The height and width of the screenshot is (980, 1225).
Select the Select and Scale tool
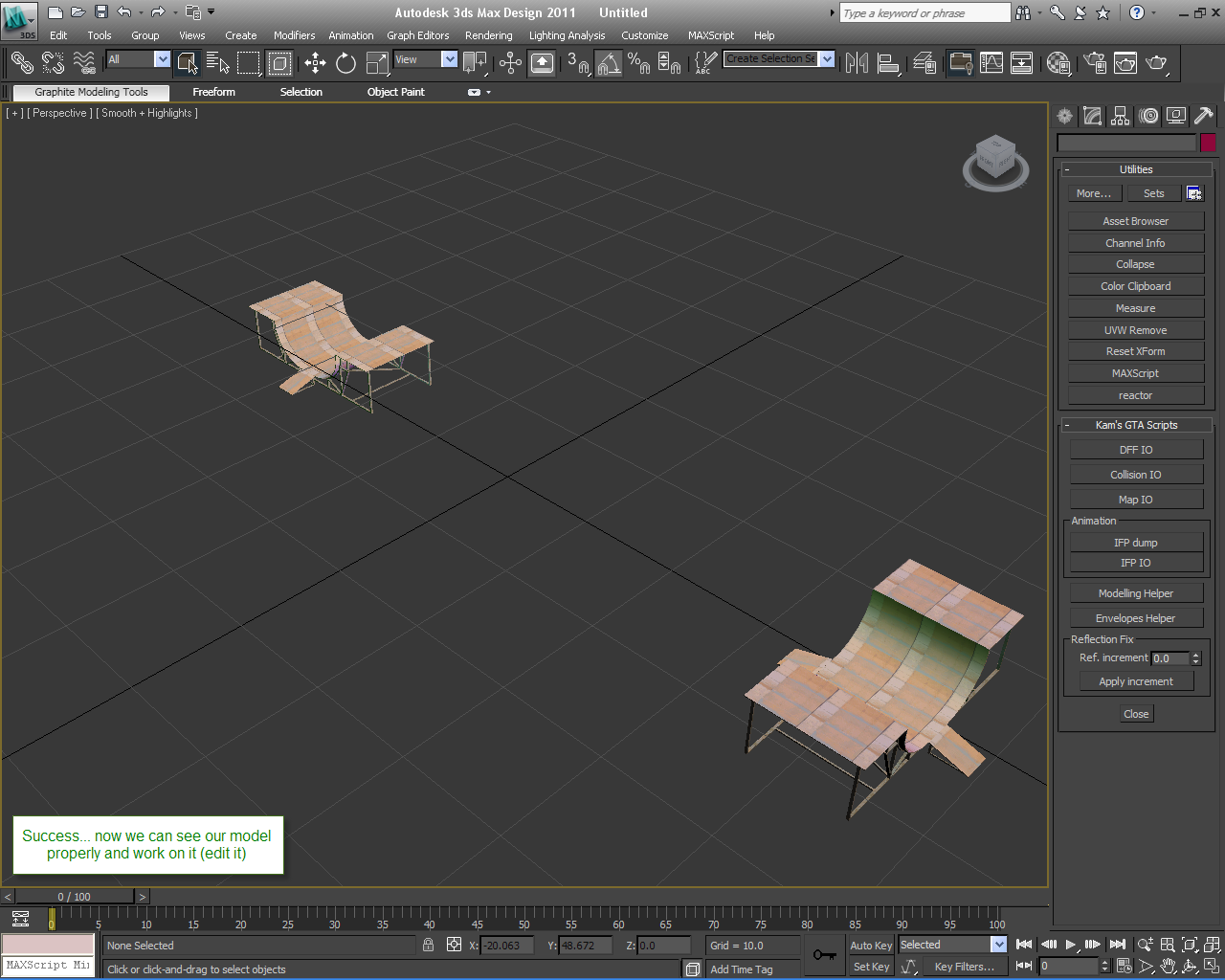(377, 63)
